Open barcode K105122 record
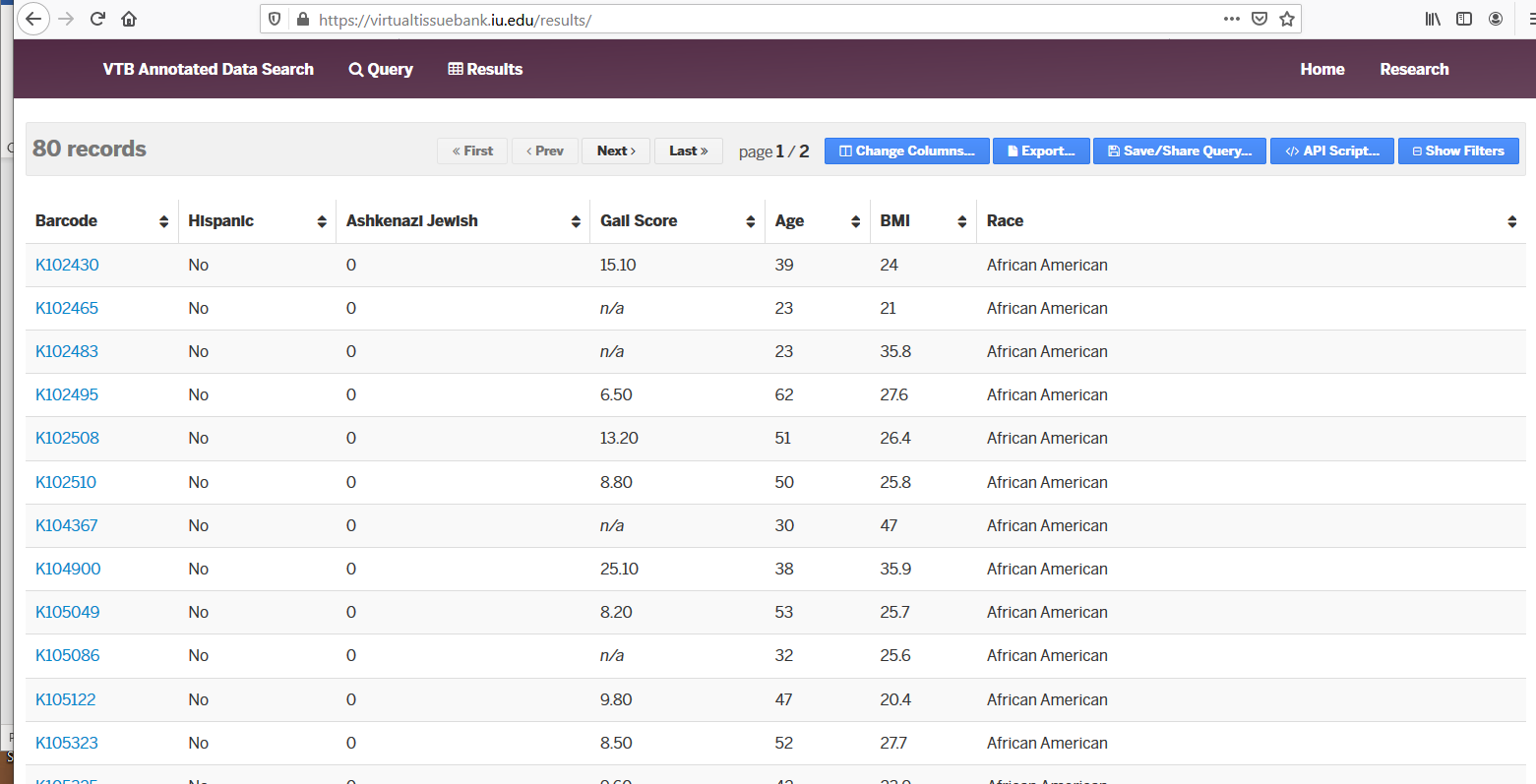 pyautogui.click(x=66, y=699)
